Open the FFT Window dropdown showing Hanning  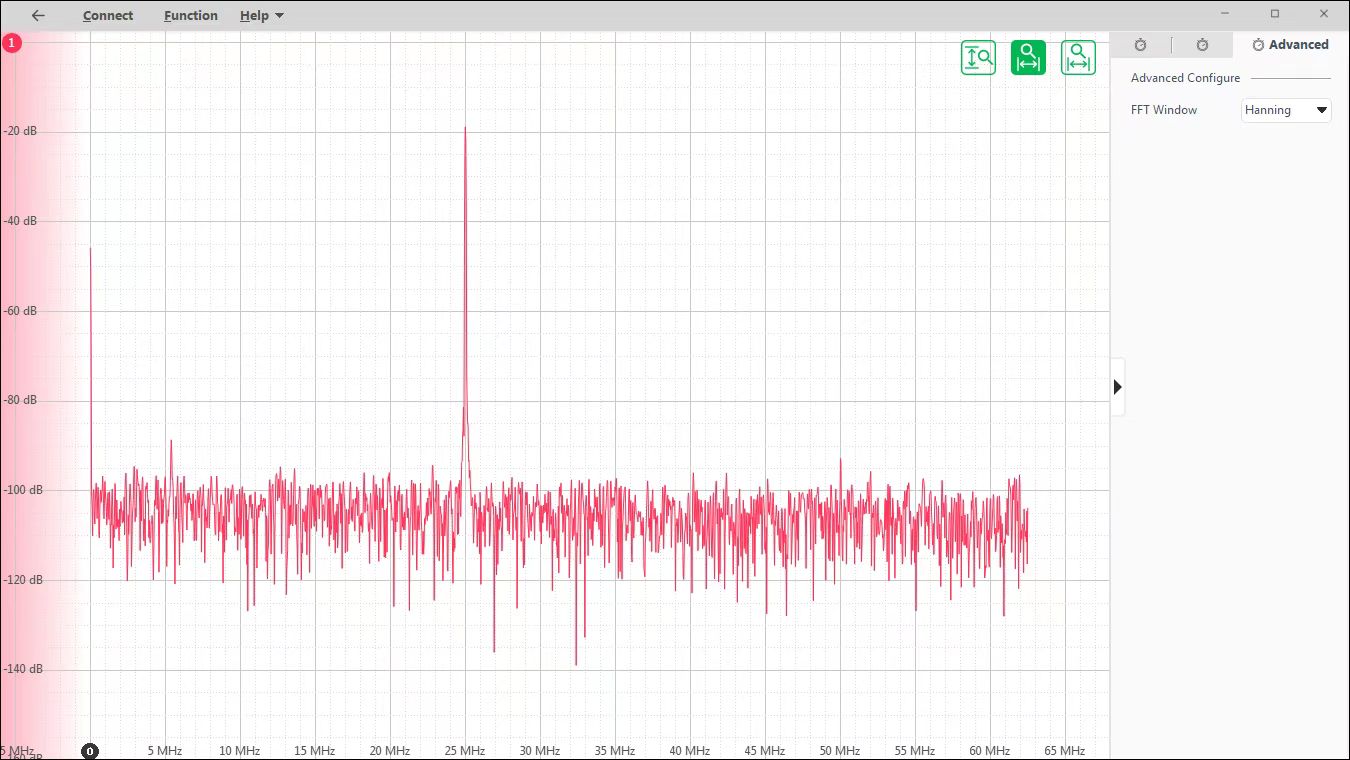click(x=1286, y=110)
